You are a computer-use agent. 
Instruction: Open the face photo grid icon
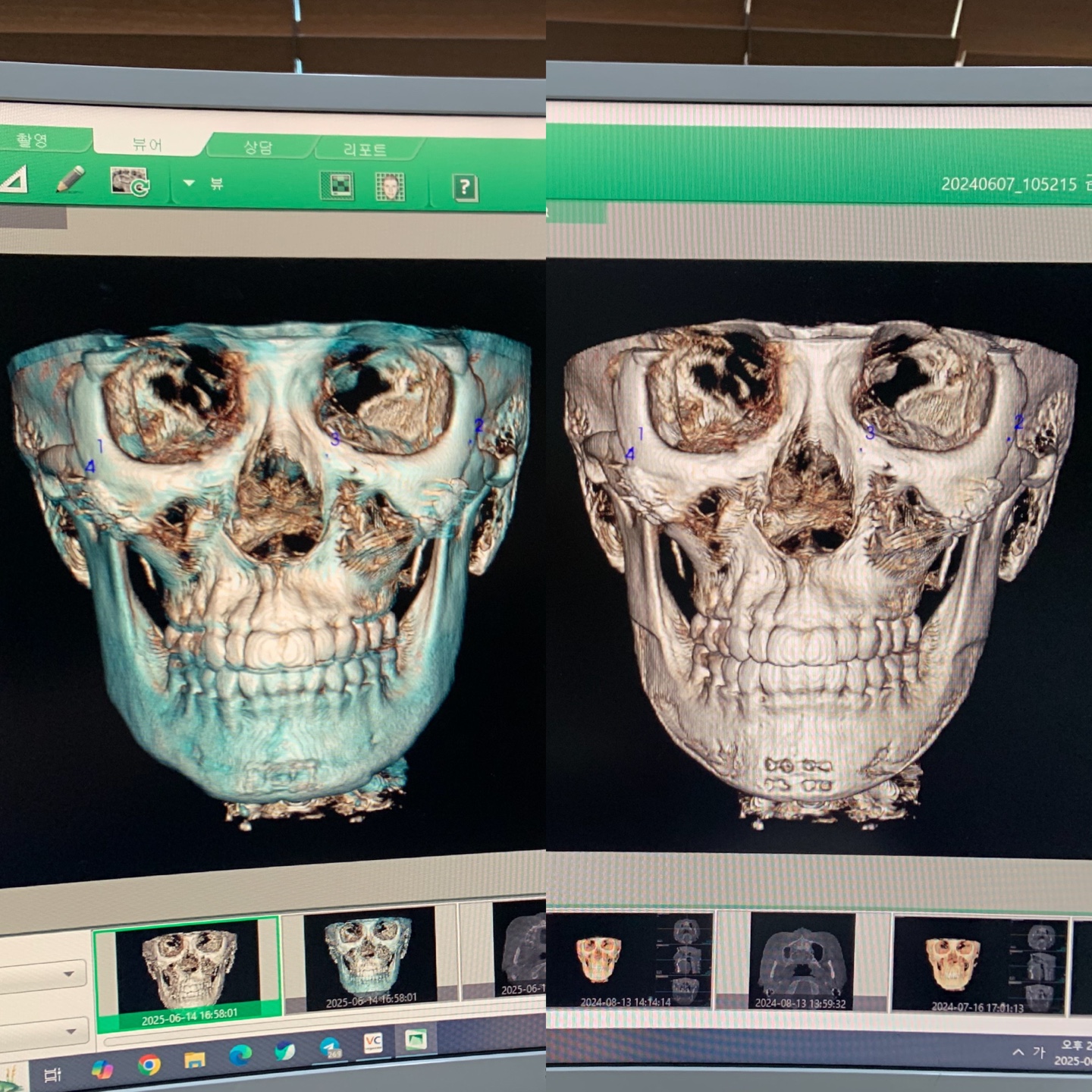pos(390,187)
